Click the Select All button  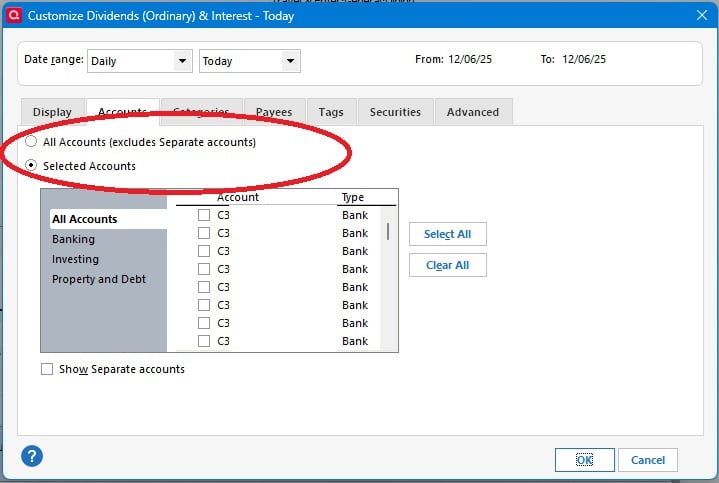coord(448,234)
